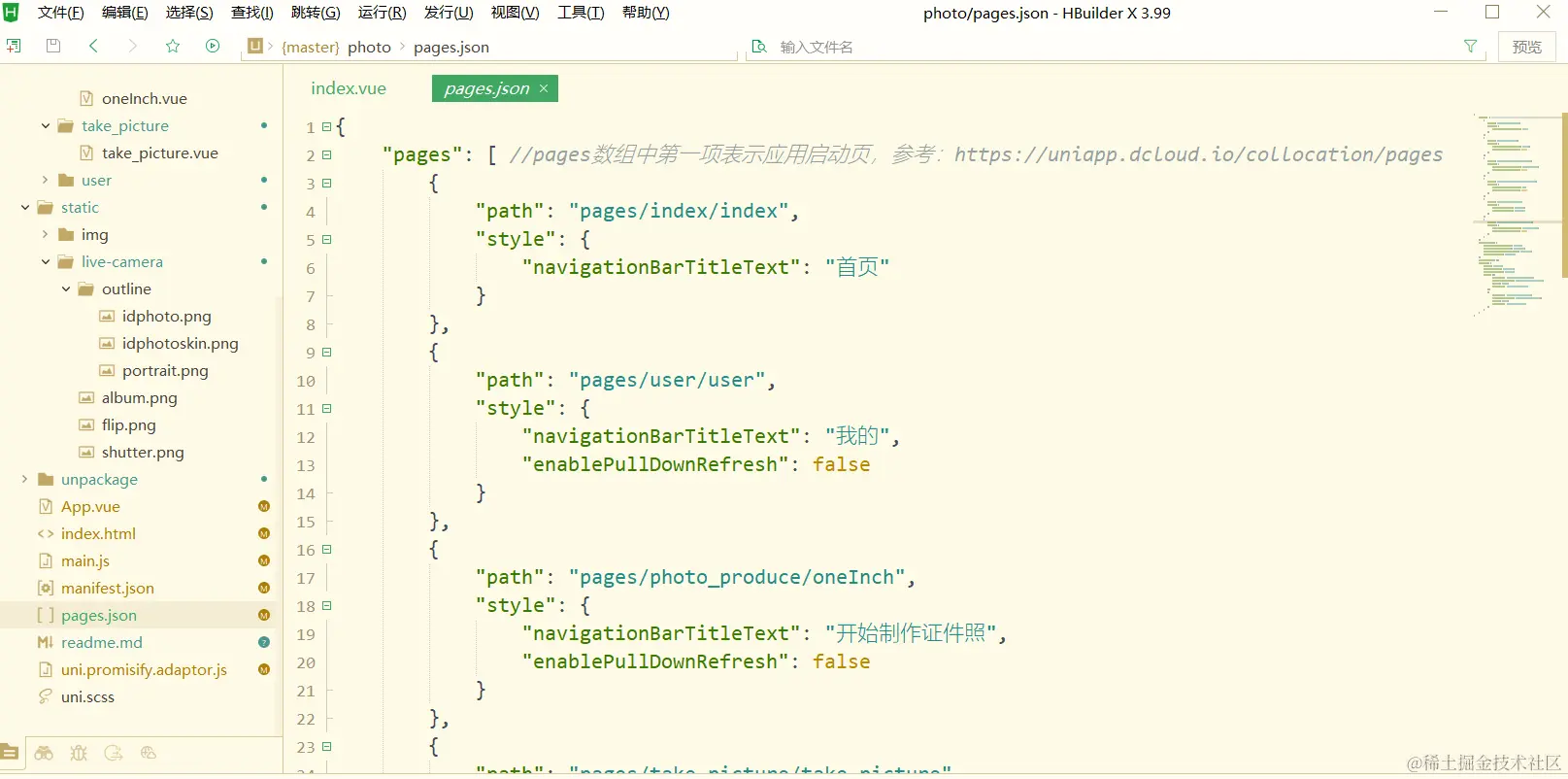Image resolution: width=1568 pixels, height=779 pixels.
Task: Expand the user folder chevron
Action: [x=46, y=181]
